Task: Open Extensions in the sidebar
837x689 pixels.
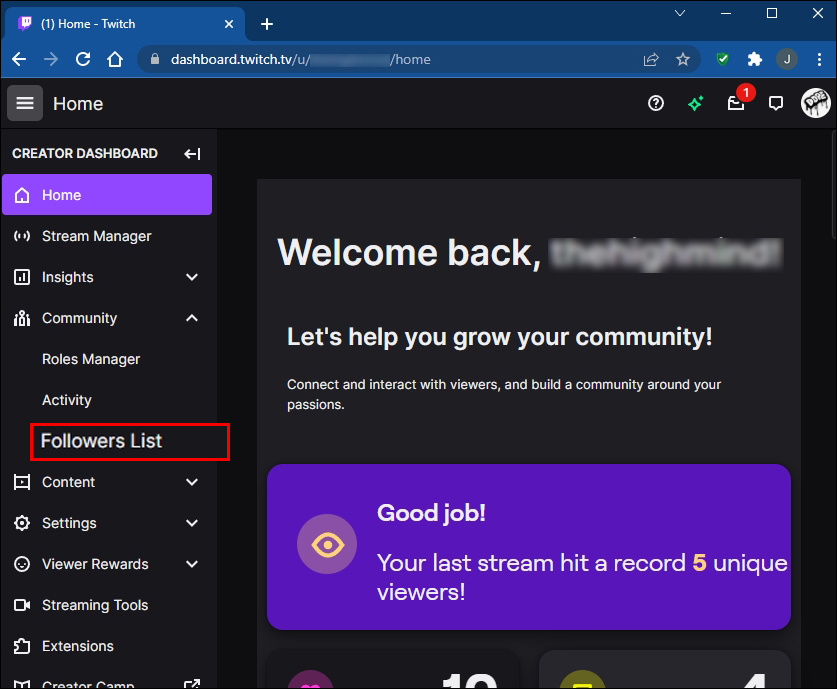Action: tap(107, 646)
